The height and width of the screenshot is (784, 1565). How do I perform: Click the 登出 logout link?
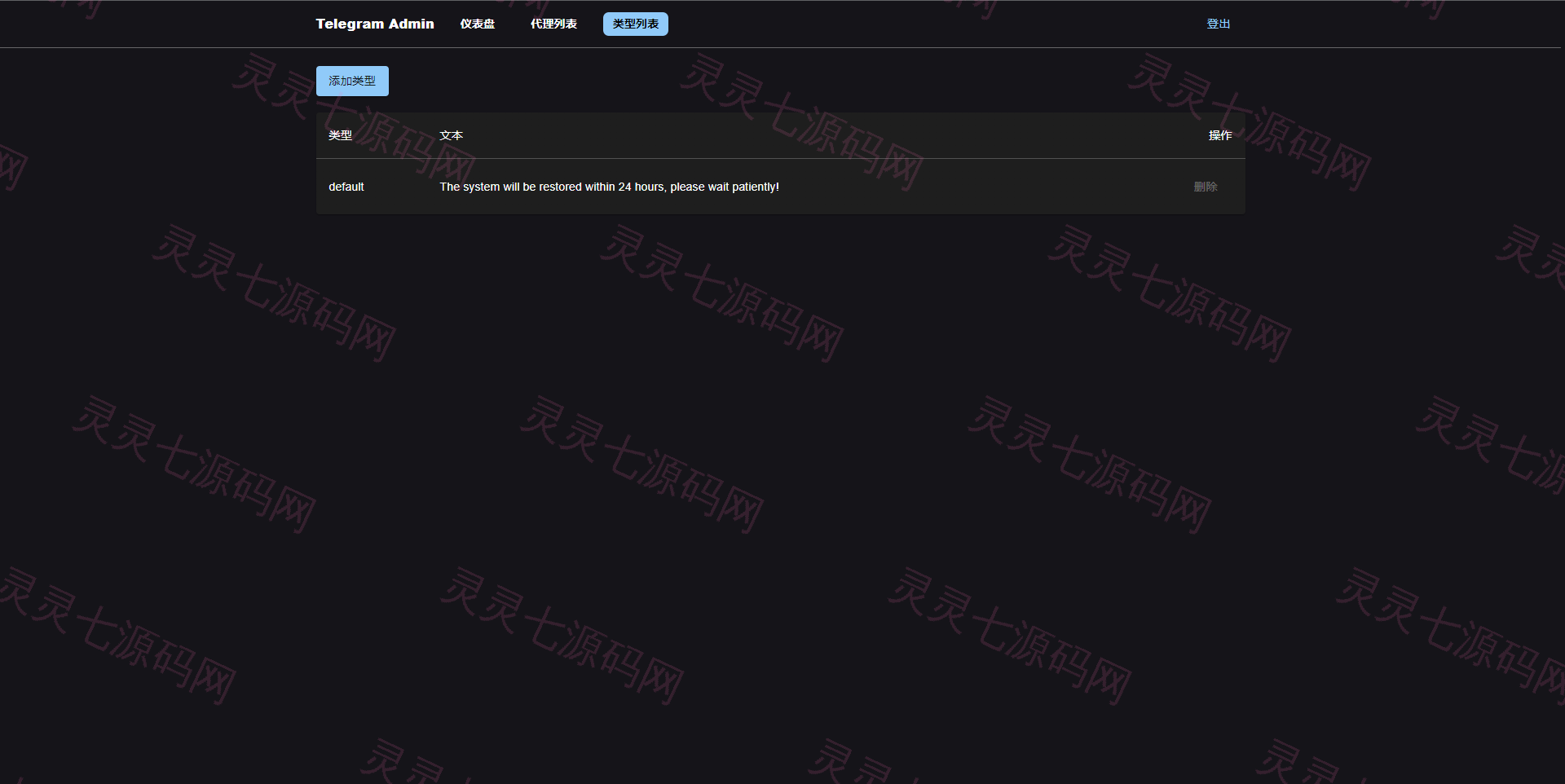(x=1219, y=24)
